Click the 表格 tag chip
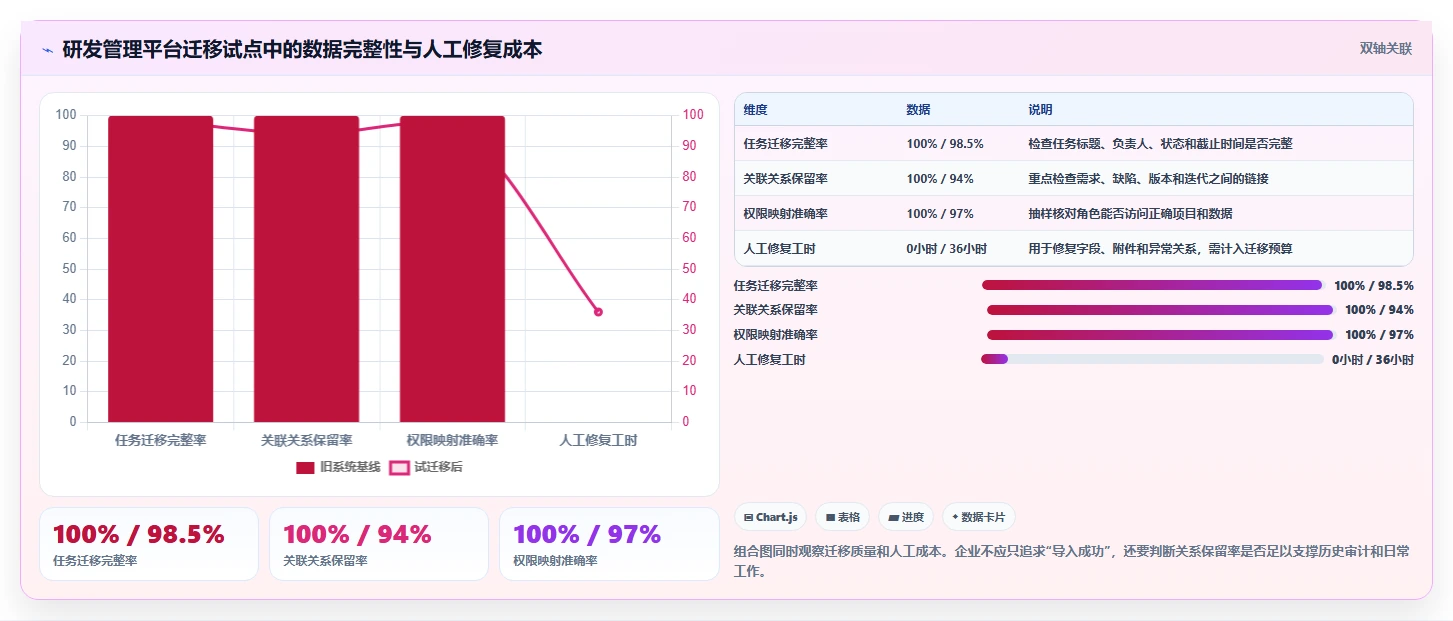 843,517
